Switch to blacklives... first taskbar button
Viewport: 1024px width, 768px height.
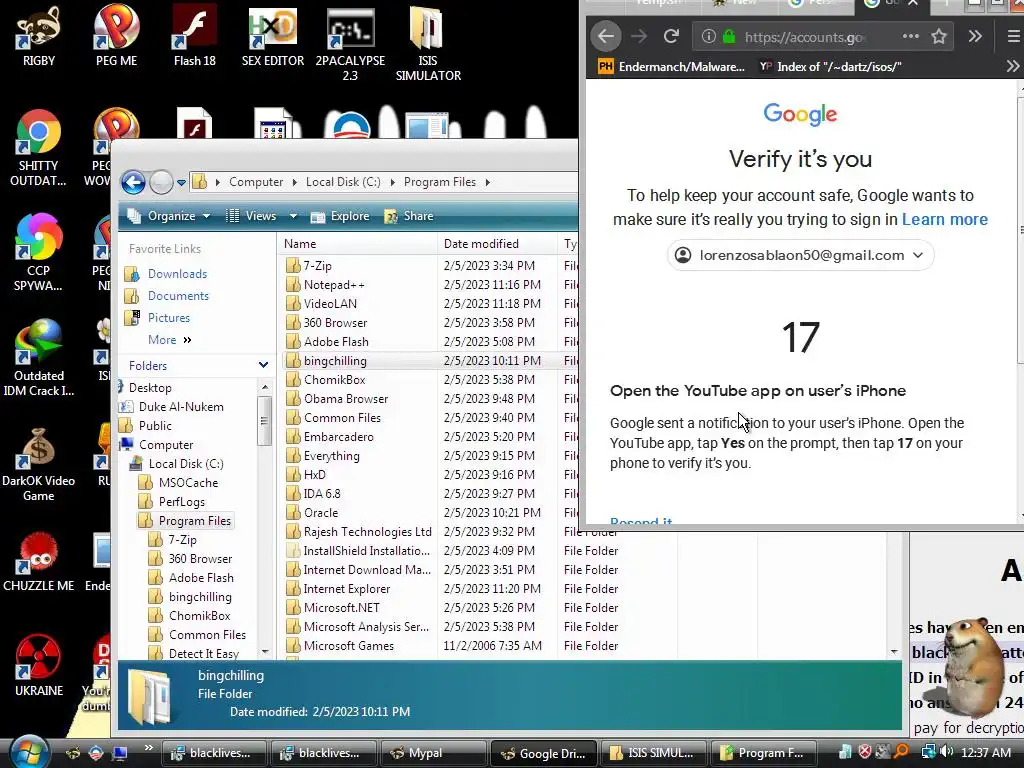(214, 753)
